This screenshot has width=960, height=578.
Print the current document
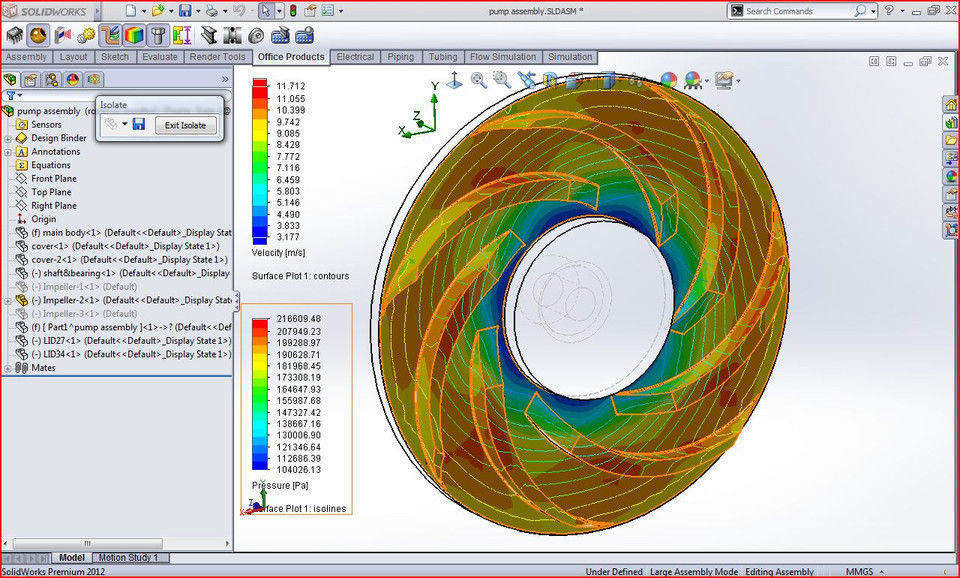pos(213,10)
